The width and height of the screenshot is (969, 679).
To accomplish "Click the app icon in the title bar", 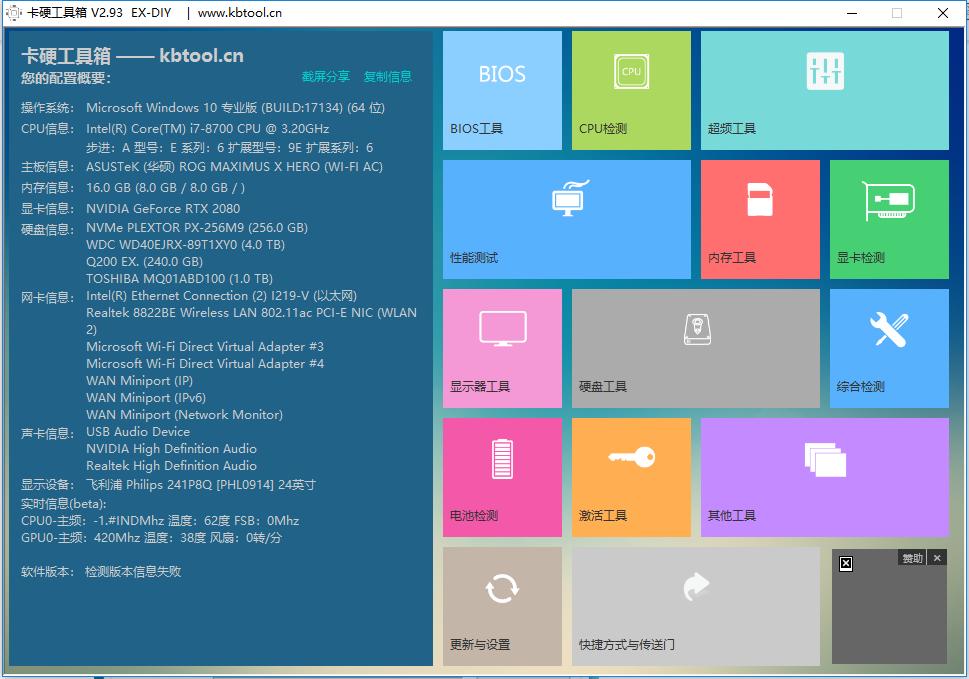I will (14, 12).
